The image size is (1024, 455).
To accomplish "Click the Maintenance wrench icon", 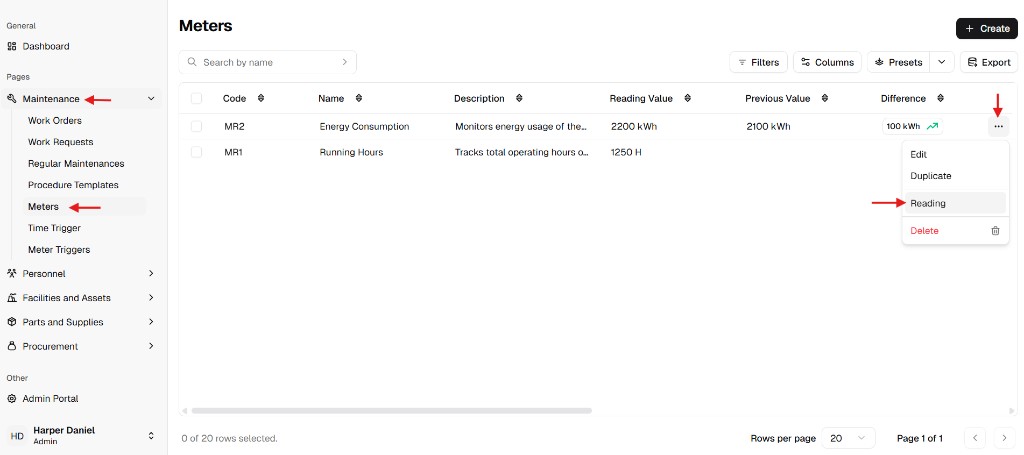I will point(11,99).
